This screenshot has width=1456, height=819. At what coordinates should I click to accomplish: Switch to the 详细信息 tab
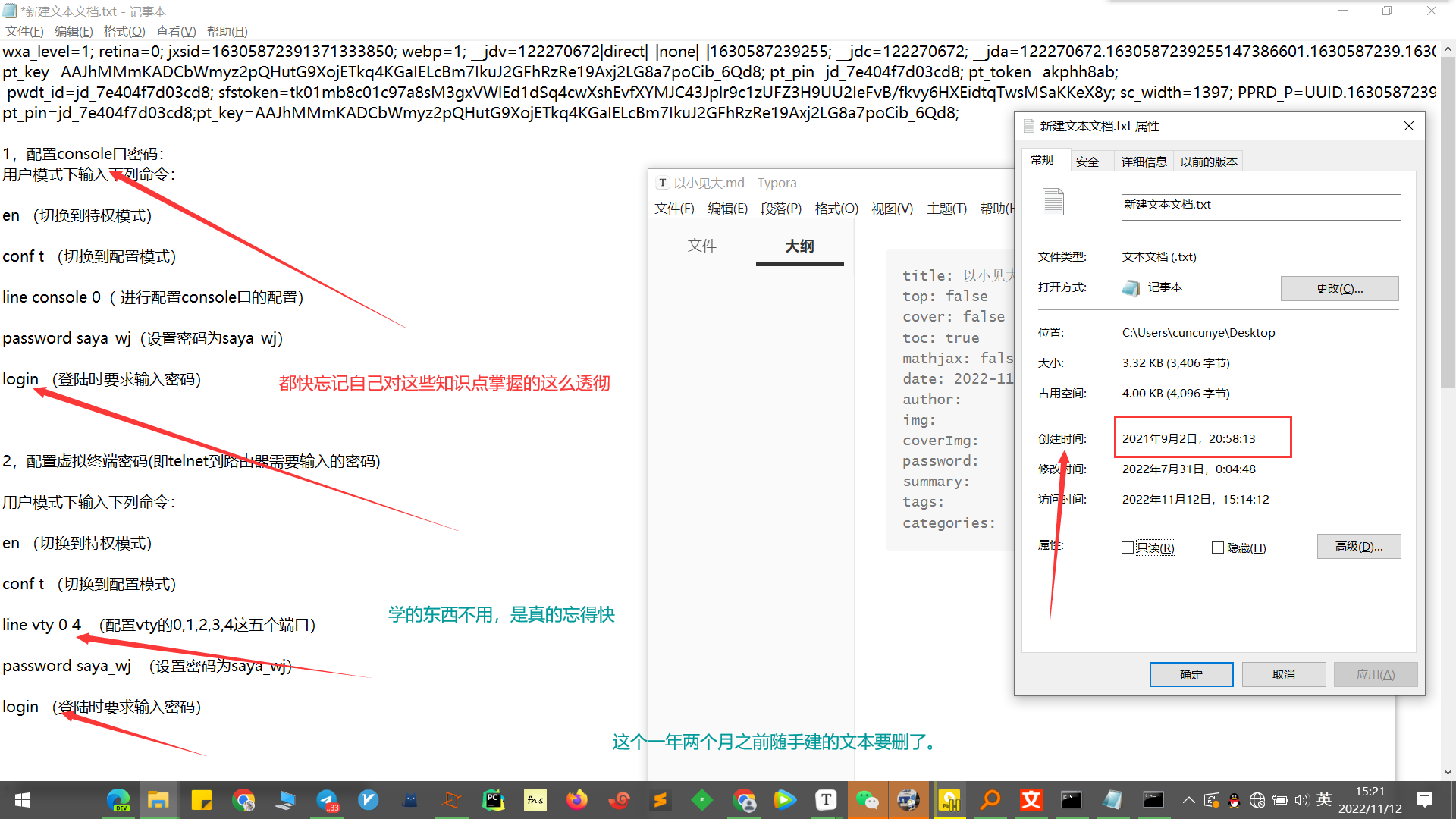(1144, 162)
